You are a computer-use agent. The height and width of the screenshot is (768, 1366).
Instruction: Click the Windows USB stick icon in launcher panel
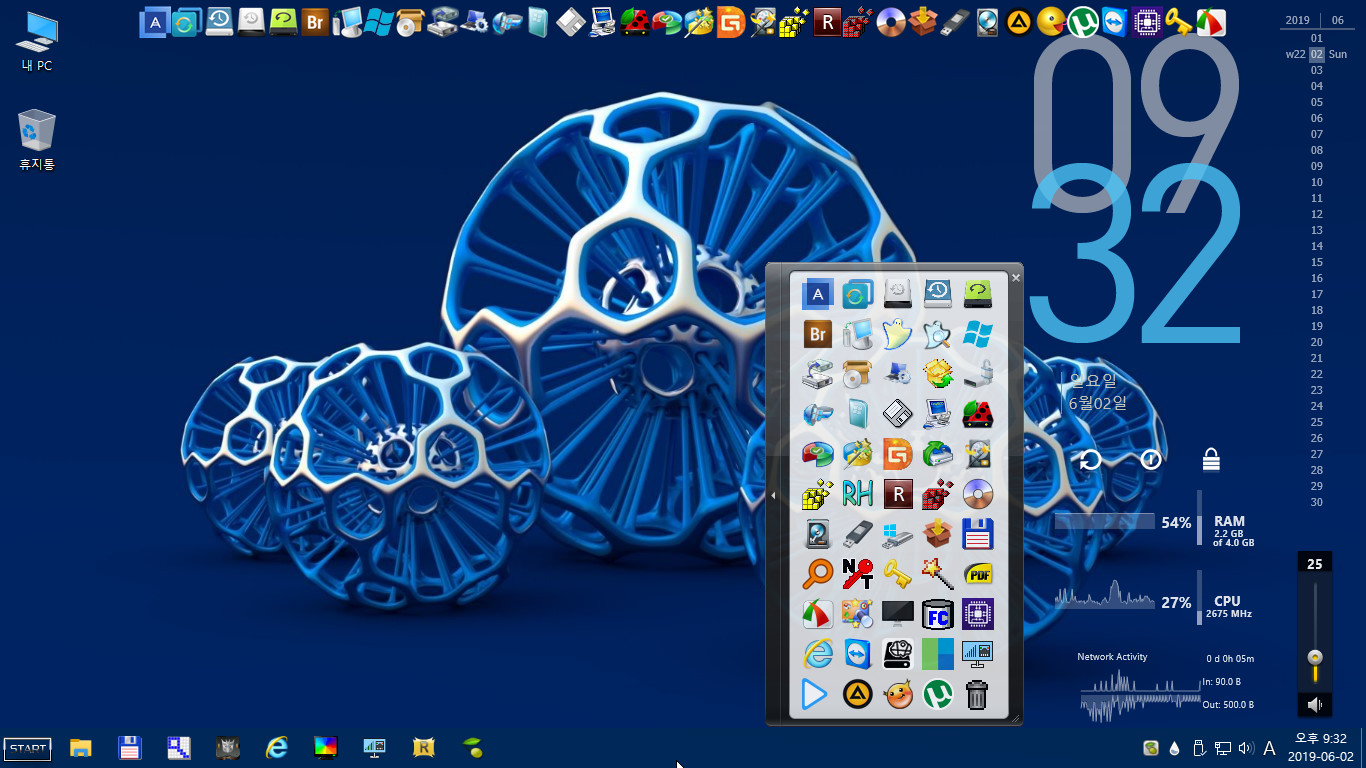click(x=898, y=534)
